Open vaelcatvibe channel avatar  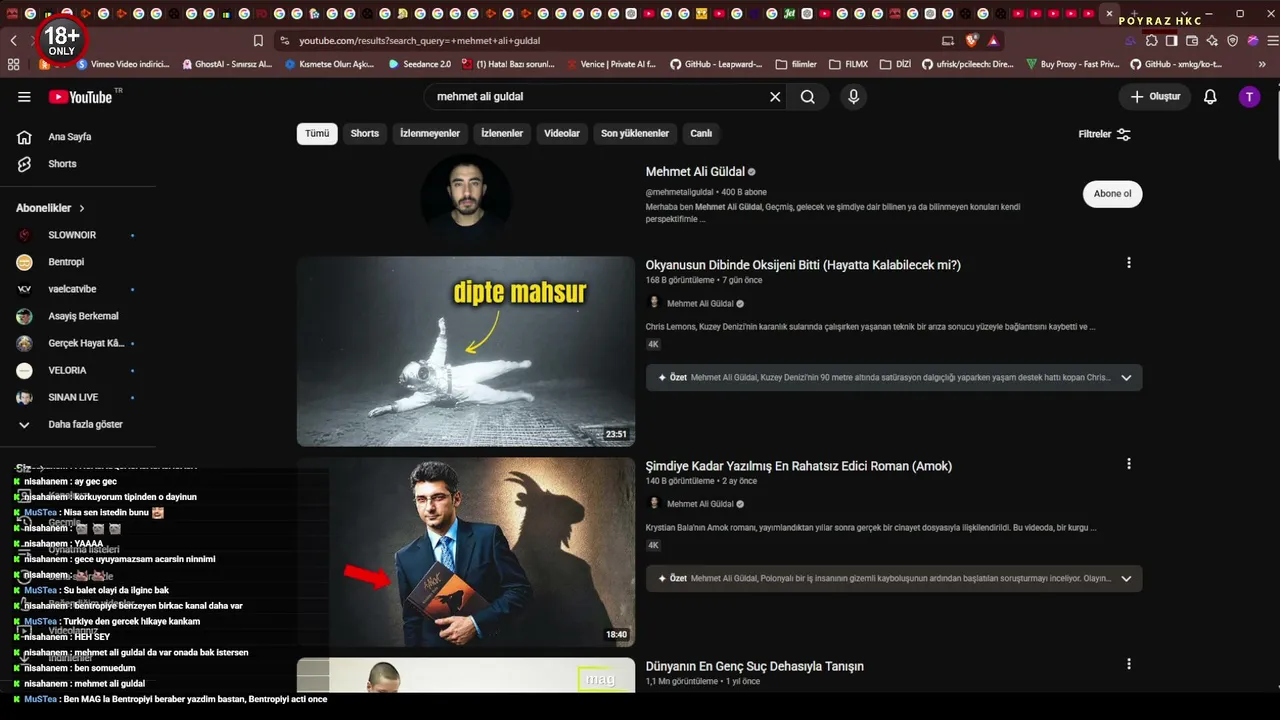(x=24, y=289)
